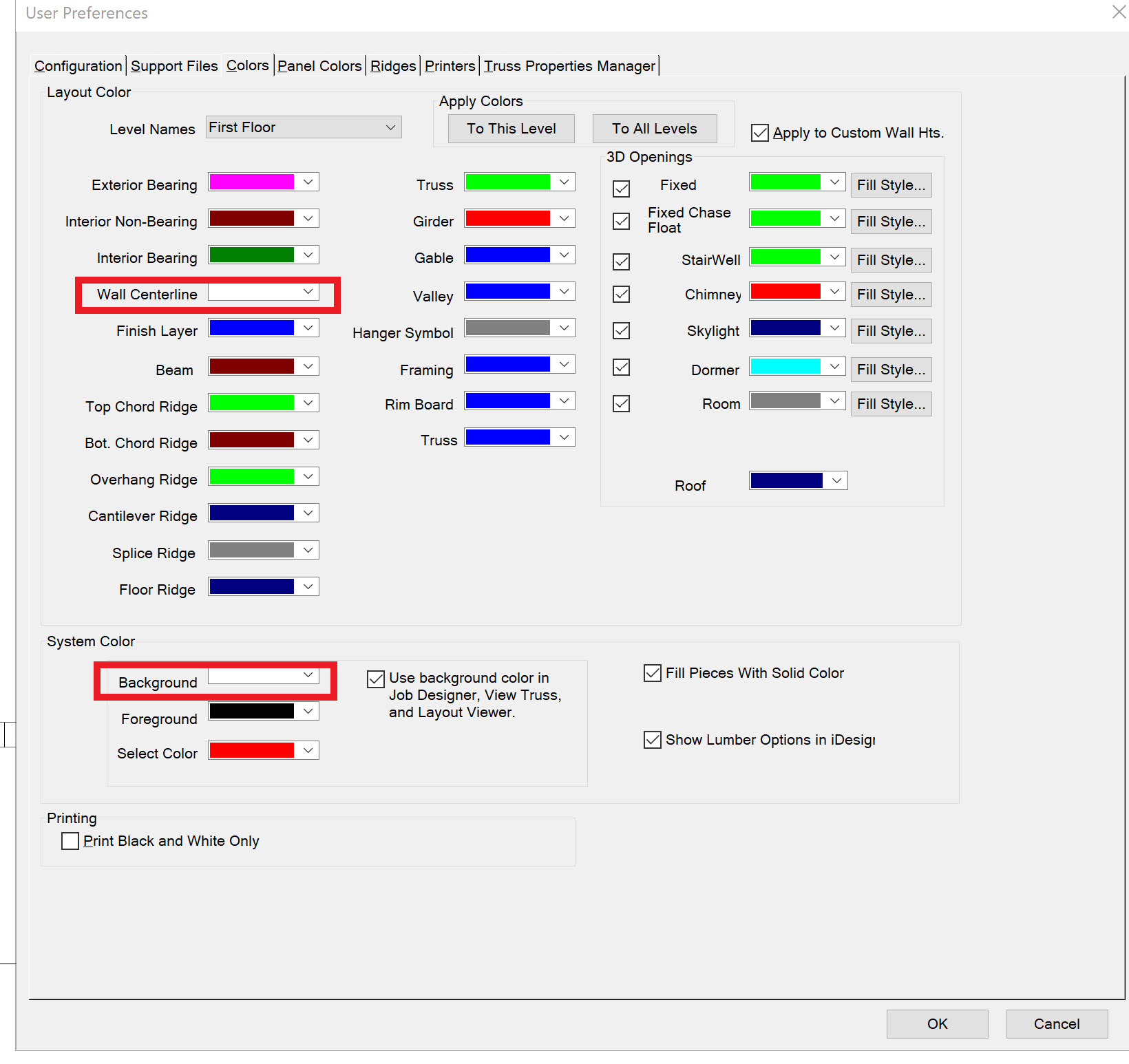
Task: Click the red Select Color swatch
Action: pos(252,750)
